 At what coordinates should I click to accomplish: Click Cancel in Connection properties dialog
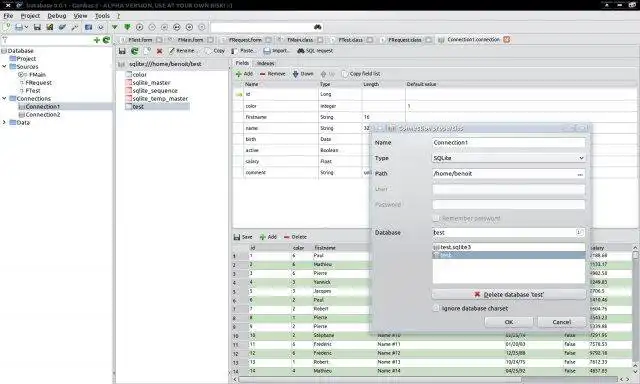click(562, 322)
